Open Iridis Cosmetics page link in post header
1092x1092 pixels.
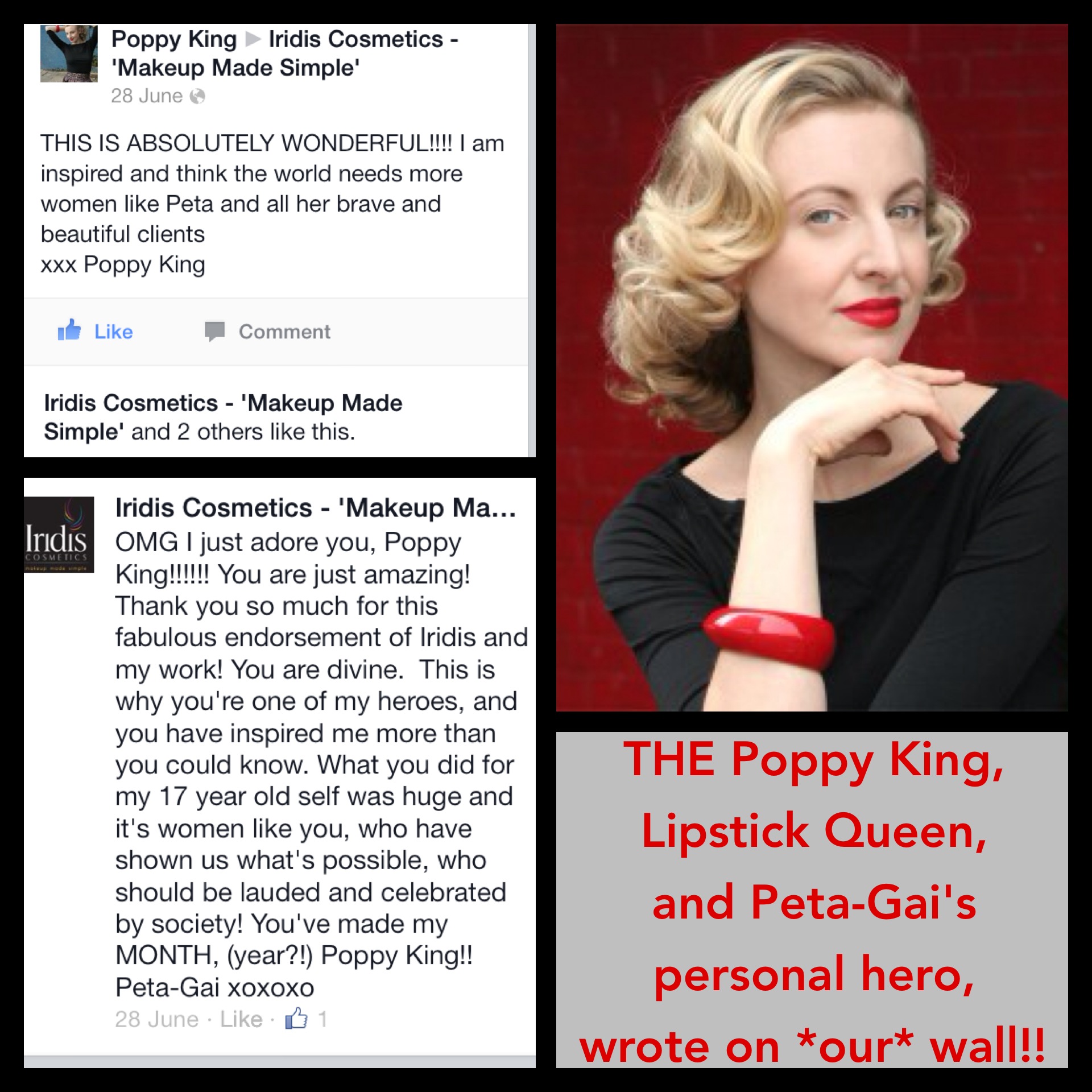(285, 53)
